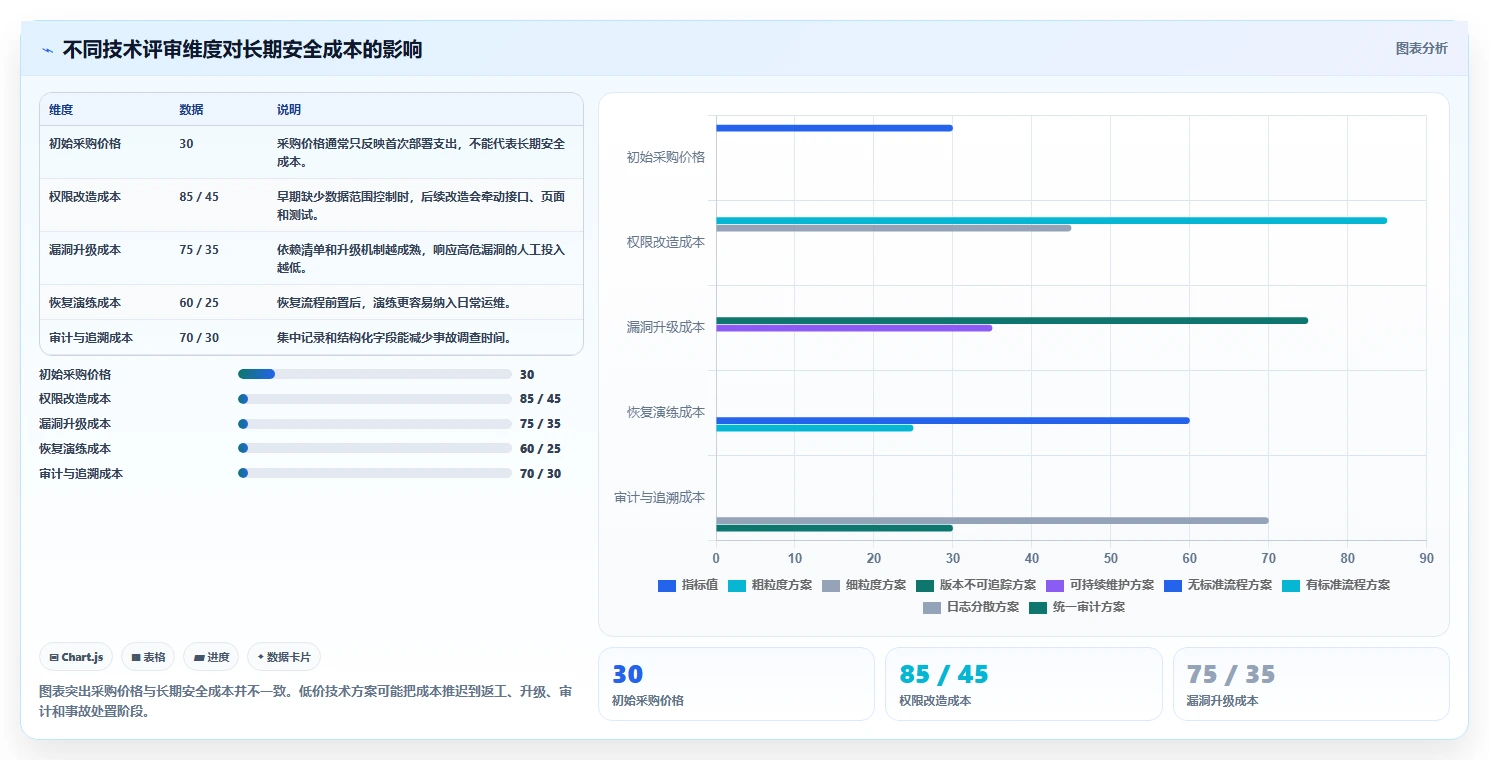This screenshot has width=1489, height=760.
Task: Click the 说明 table column header
Action: 289,110
